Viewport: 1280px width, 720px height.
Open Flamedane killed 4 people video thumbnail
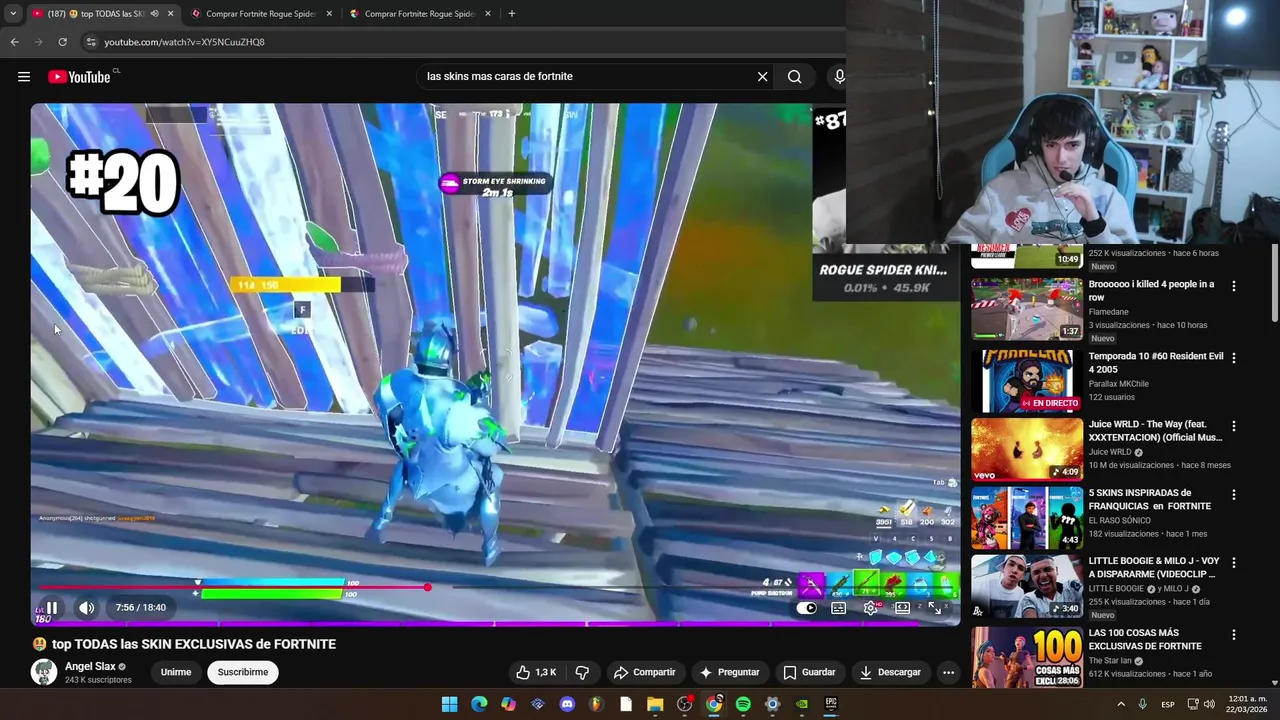[1027, 309]
